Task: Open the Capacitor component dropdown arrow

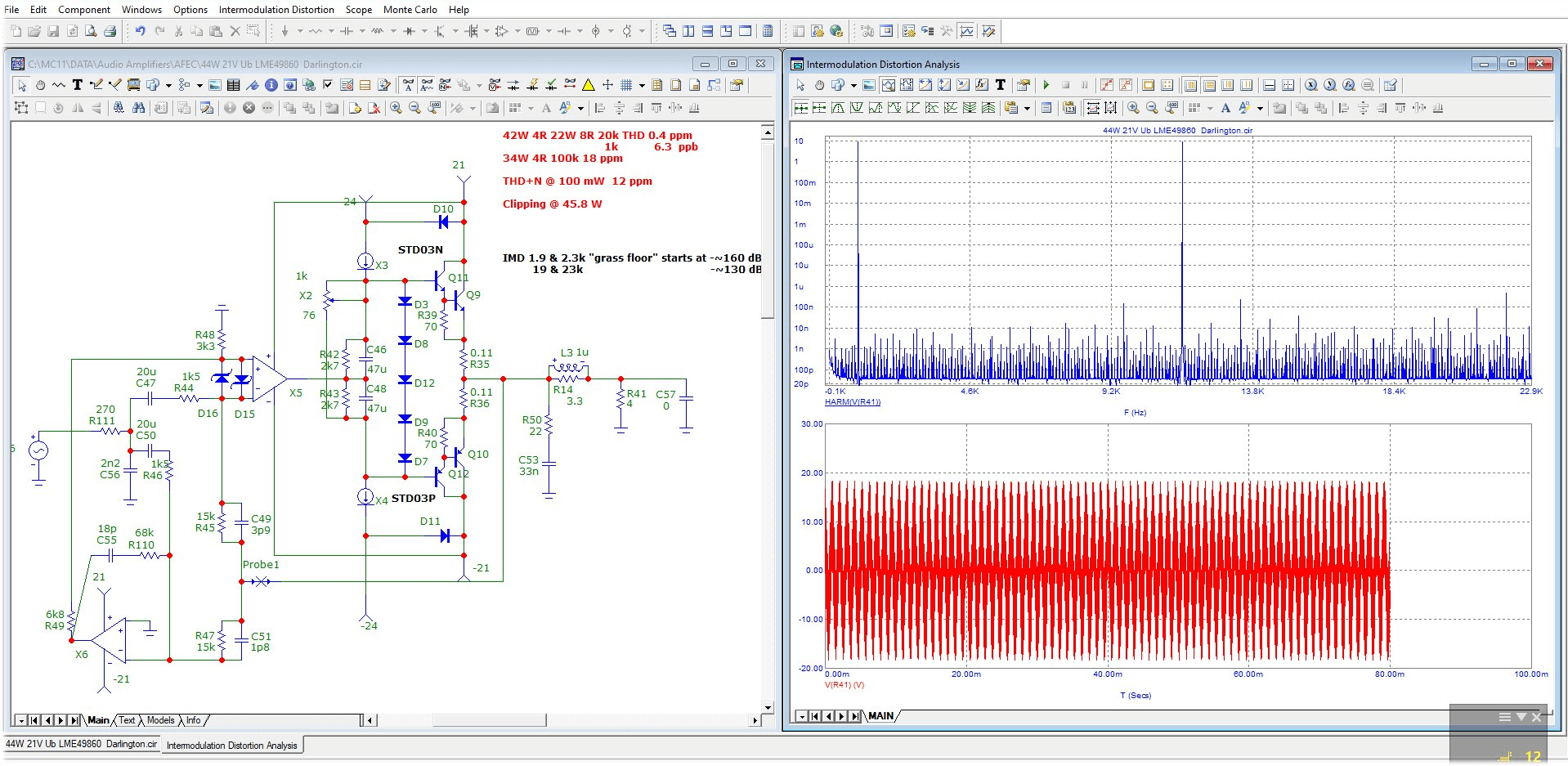Action: (x=362, y=31)
